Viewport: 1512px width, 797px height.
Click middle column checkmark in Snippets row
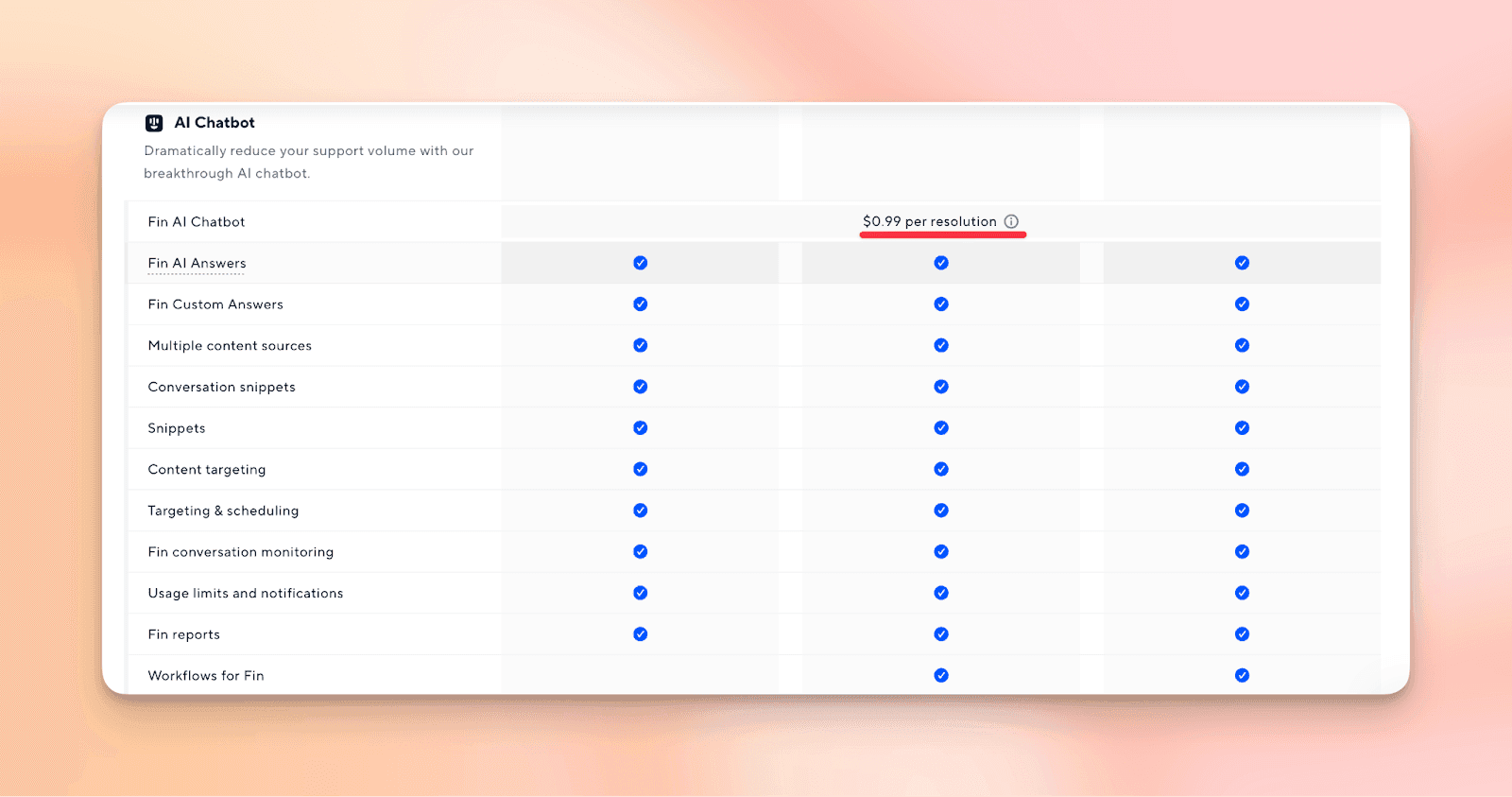point(941,428)
